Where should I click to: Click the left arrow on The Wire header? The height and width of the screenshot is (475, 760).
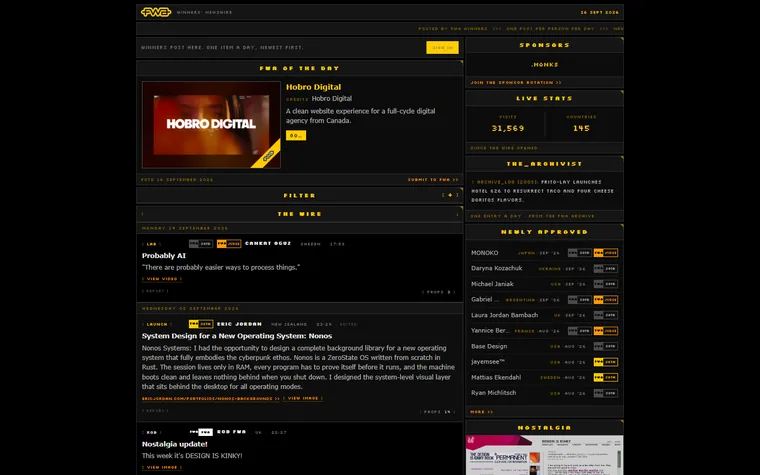point(142,214)
